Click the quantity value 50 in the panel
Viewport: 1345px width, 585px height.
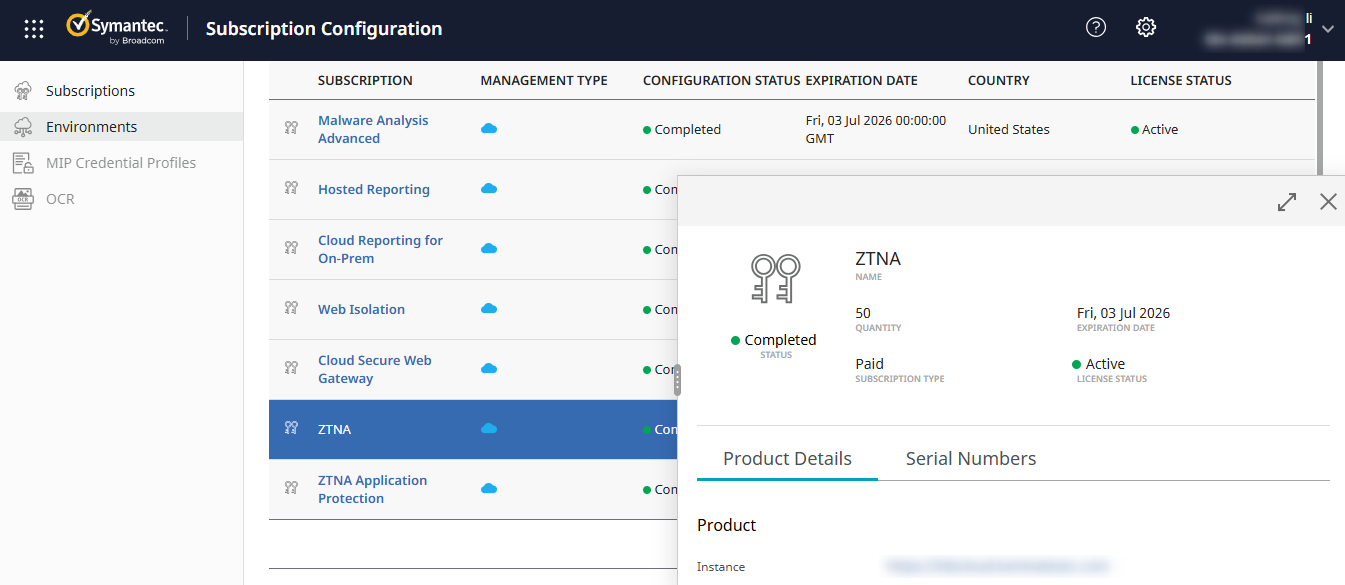click(863, 313)
